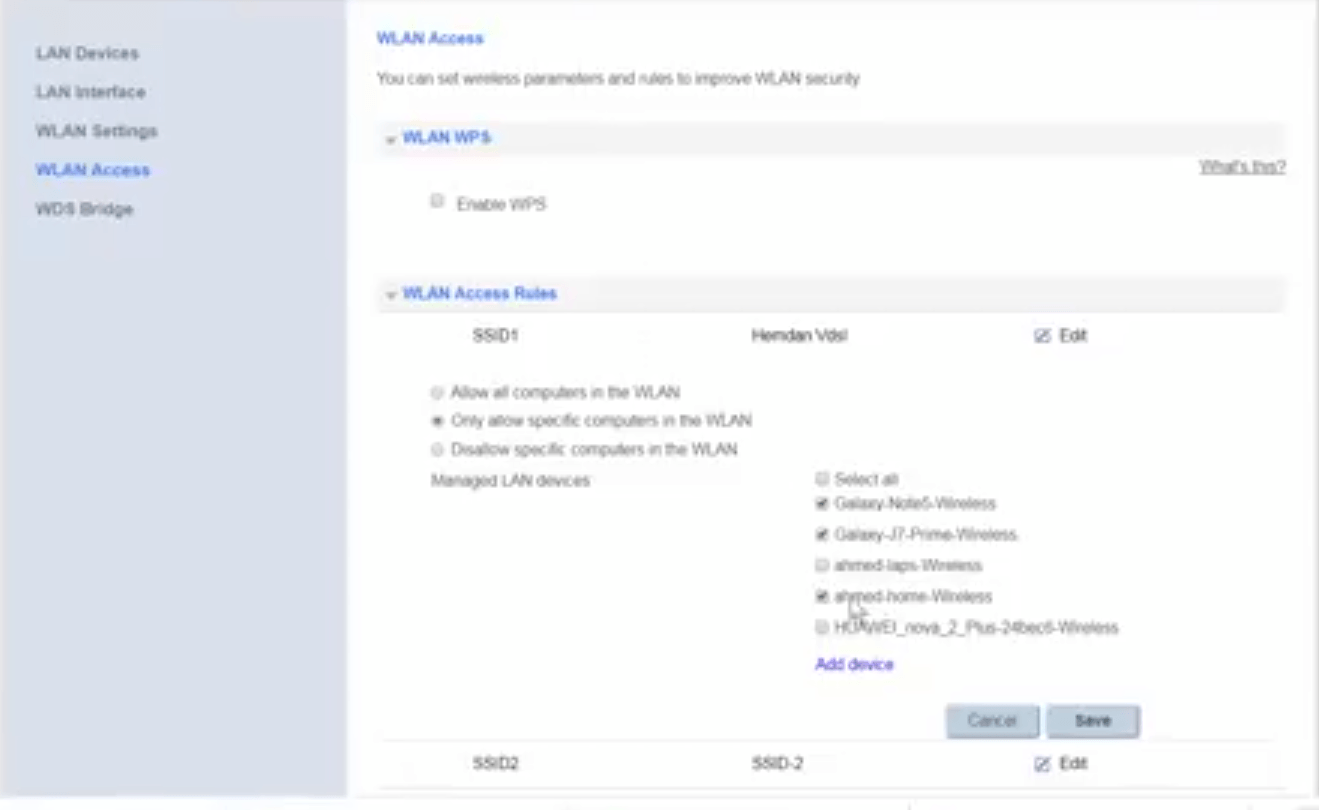Open the LAN Devices page
Image resolution: width=1319 pixels, height=810 pixels.
pyautogui.click(x=87, y=53)
